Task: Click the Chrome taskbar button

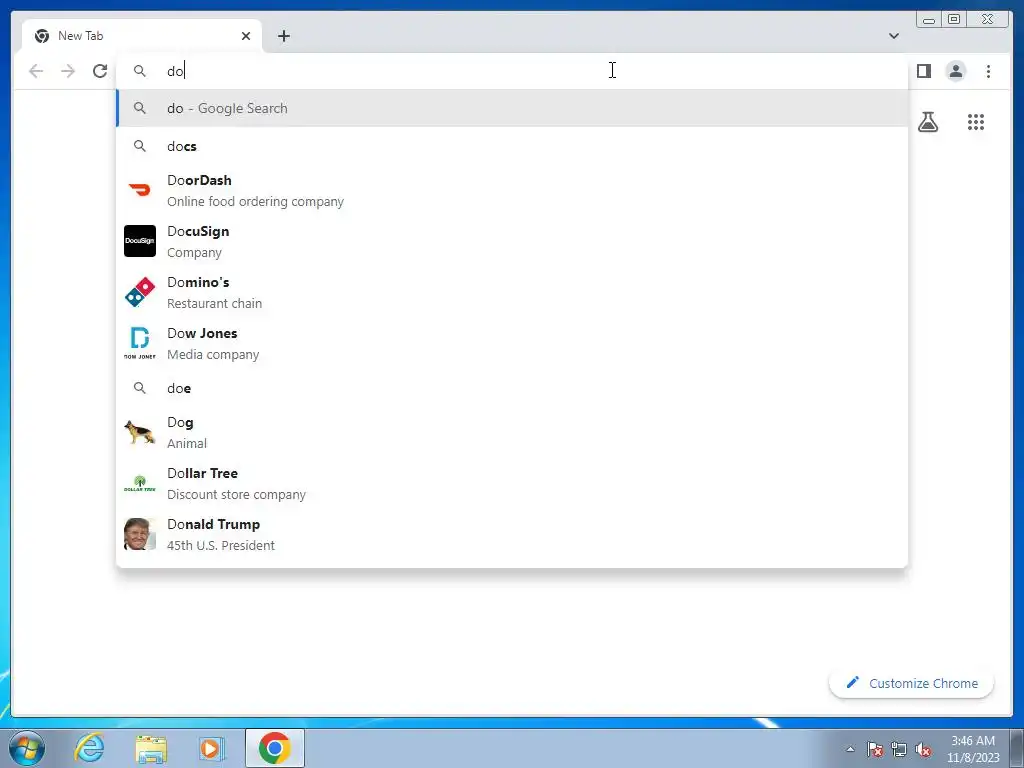Action: (274, 748)
